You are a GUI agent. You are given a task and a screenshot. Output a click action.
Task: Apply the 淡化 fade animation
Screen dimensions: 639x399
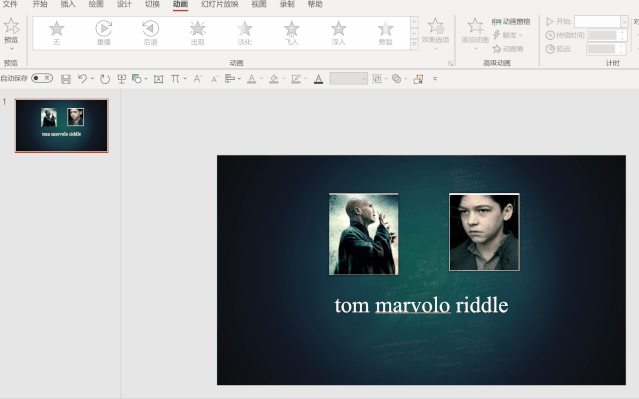[x=245, y=33]
